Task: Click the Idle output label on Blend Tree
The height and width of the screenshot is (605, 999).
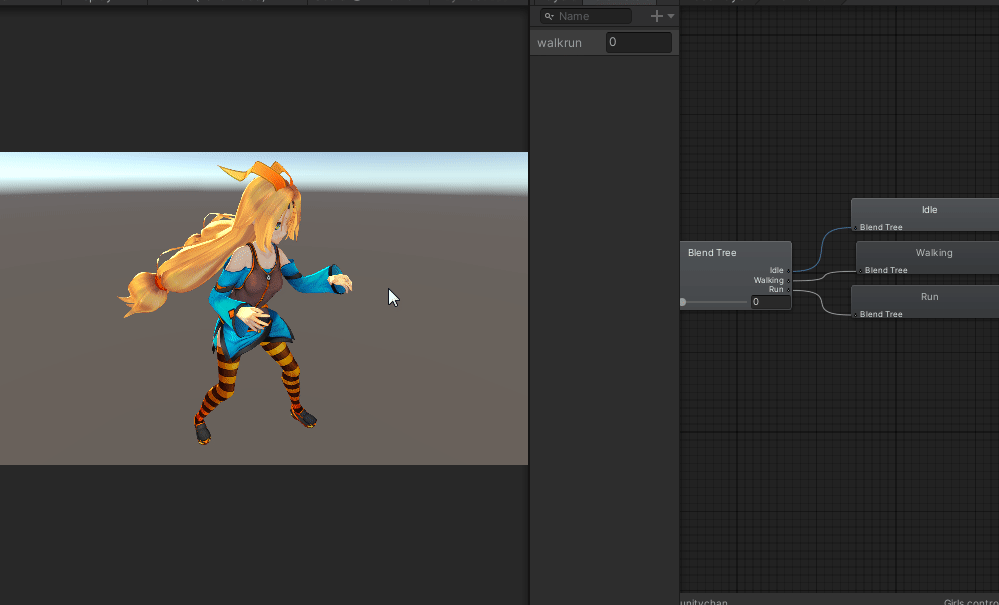Action: (x=777, y=271)
